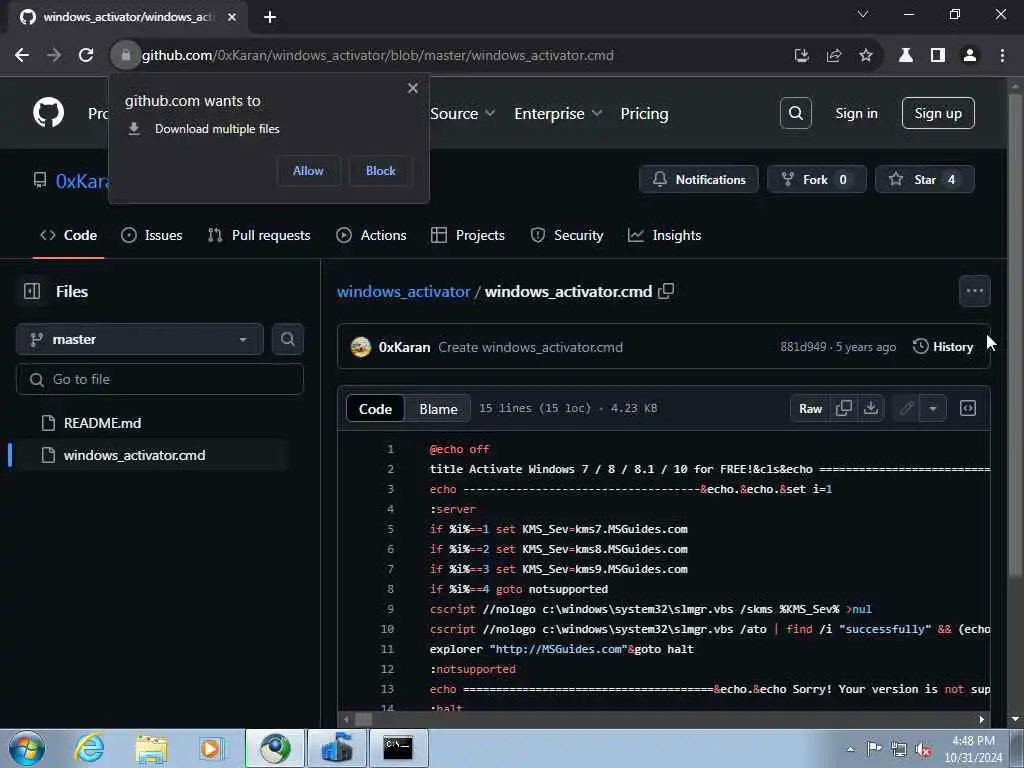Click the file search icon beside branch

click(287, 339)
